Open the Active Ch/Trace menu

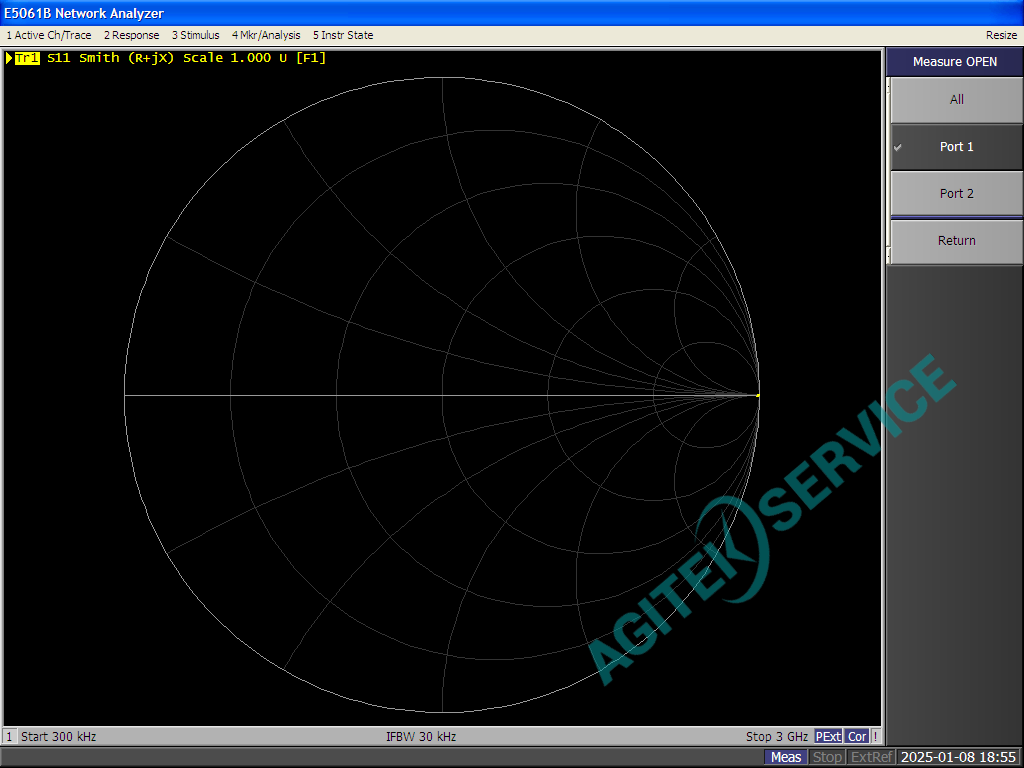click(49, 35)
